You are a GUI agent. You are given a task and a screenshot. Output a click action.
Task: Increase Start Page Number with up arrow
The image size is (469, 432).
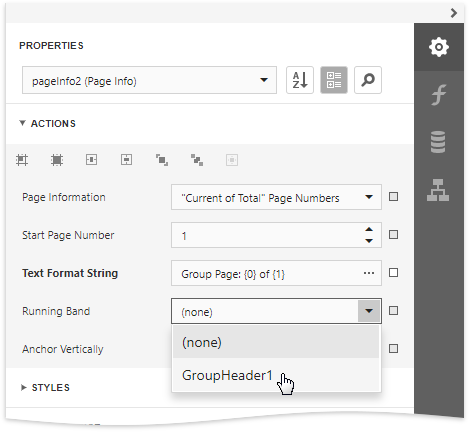tap(369, 230)
